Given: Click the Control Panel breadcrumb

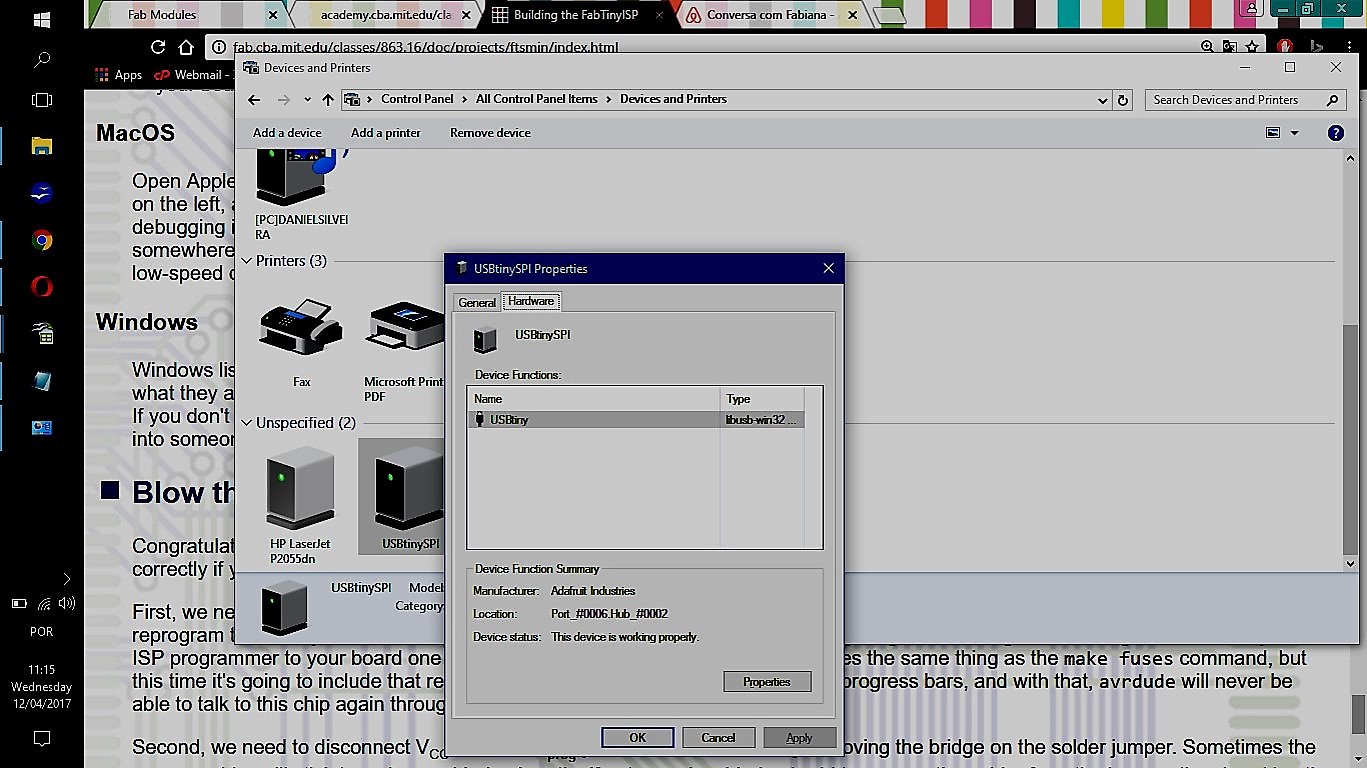Looking at the screenshot, I should tap(417, 99).
